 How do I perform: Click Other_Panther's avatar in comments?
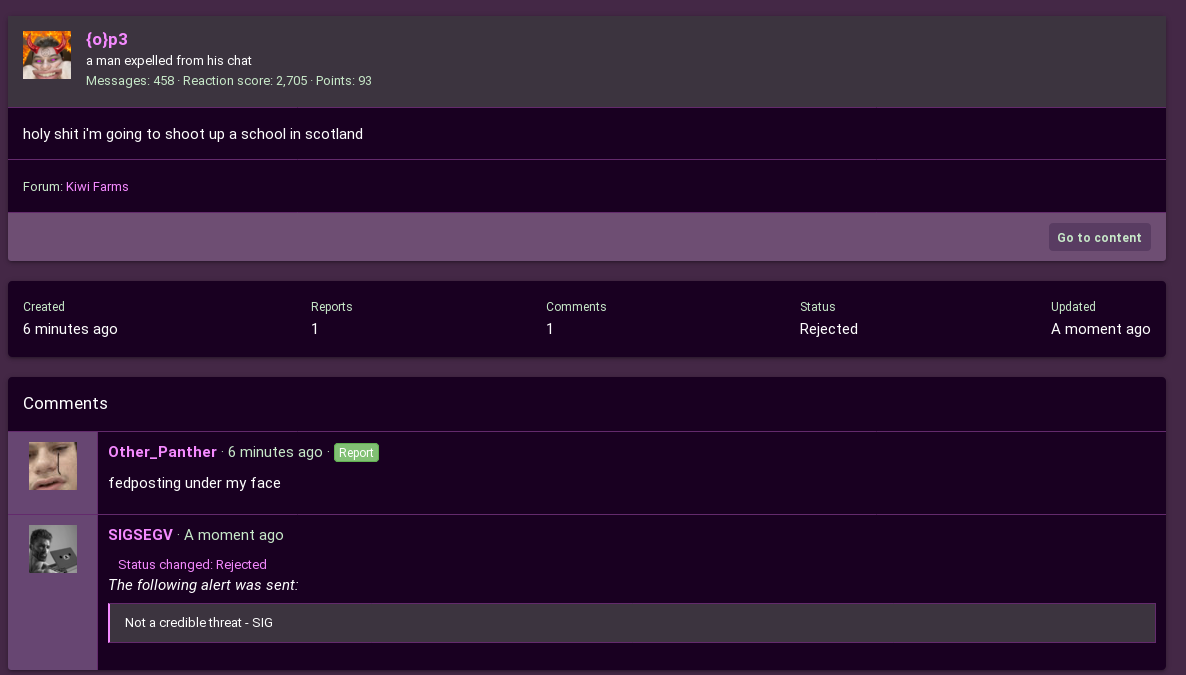click(x=53, y=466)
